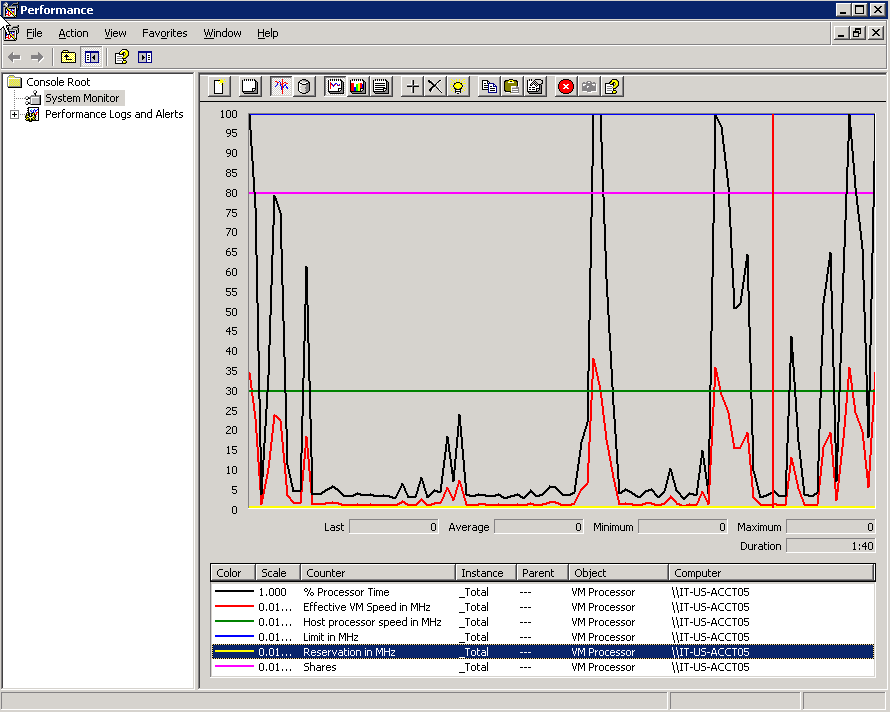Switch to the View Histogram mode
The image size is (890, 712).
tap(358, 87)
